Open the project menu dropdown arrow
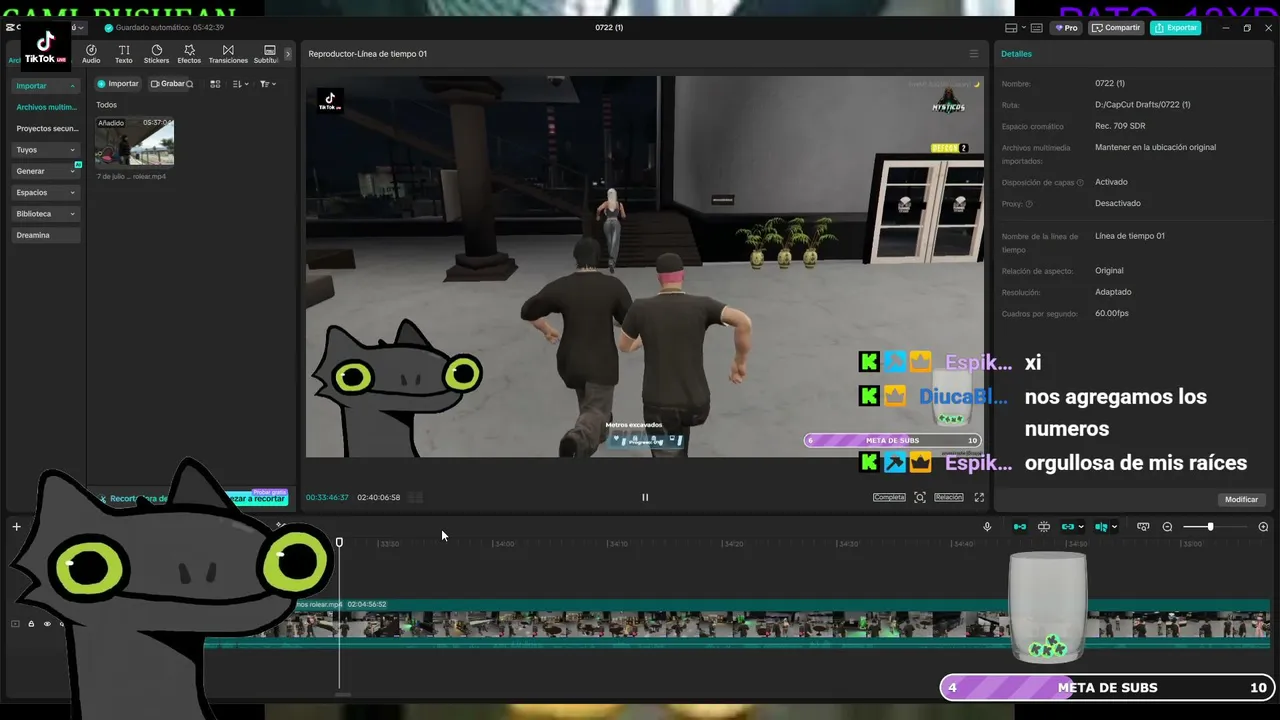This screenshot has height=720, width=1280. point(82,28)
